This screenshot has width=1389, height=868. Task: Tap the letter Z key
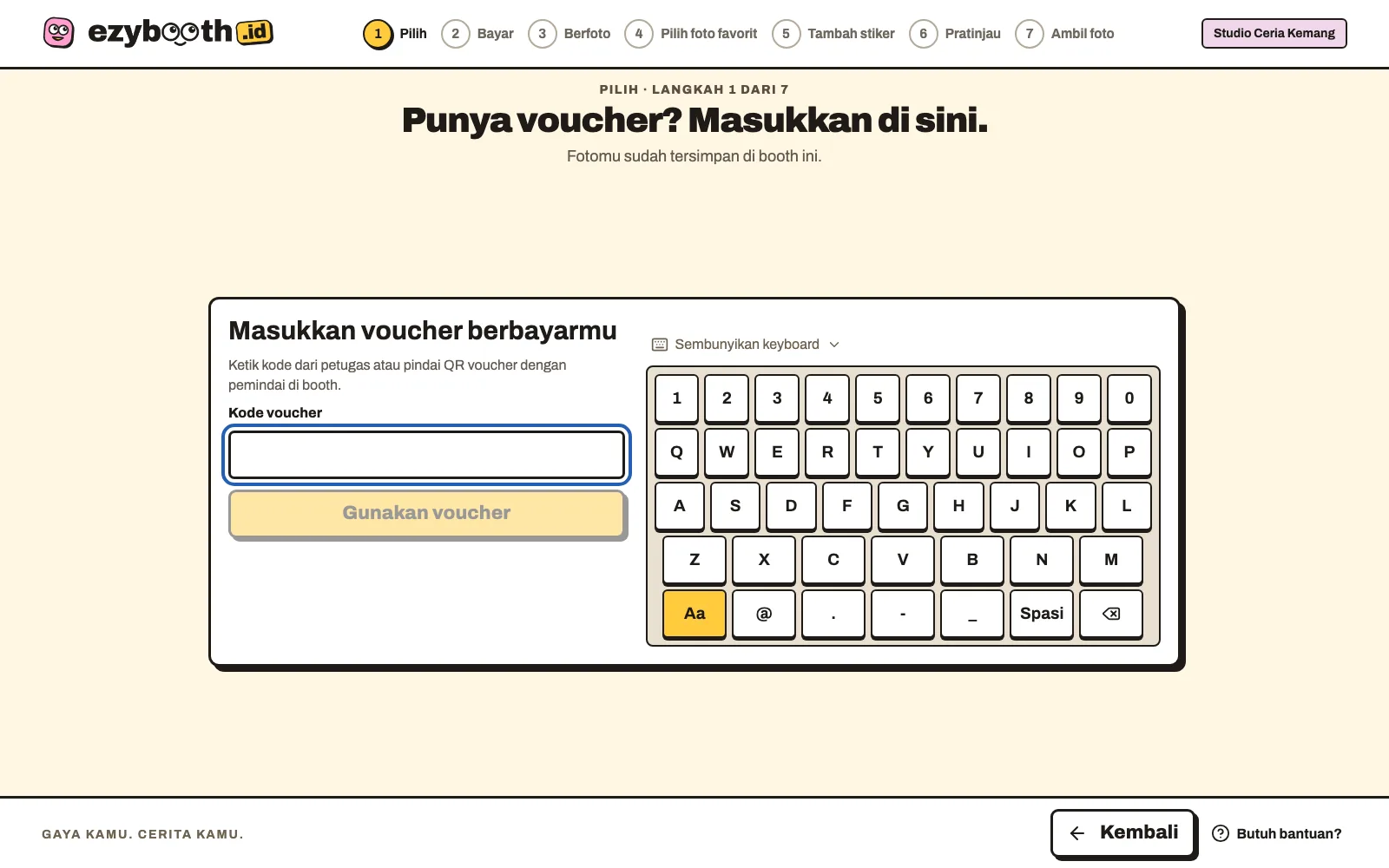coord(694,560)
